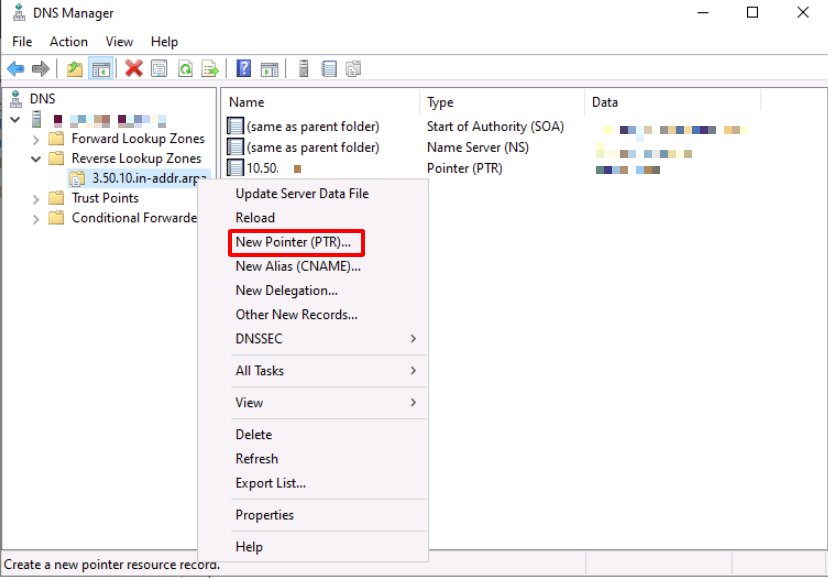Click the Refresh toolbar icon
The image size is (828, 578).
[x=185, y=69]
